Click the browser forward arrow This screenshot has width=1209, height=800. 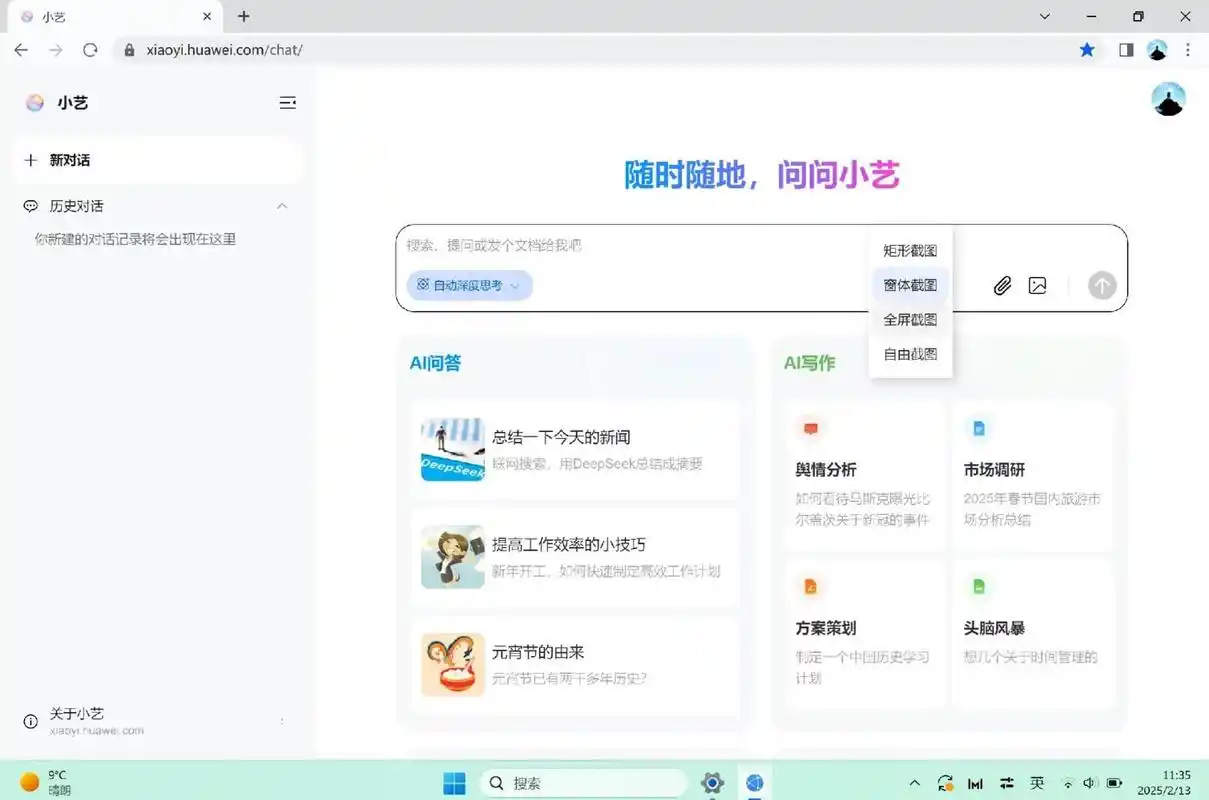tap(56, 50)
